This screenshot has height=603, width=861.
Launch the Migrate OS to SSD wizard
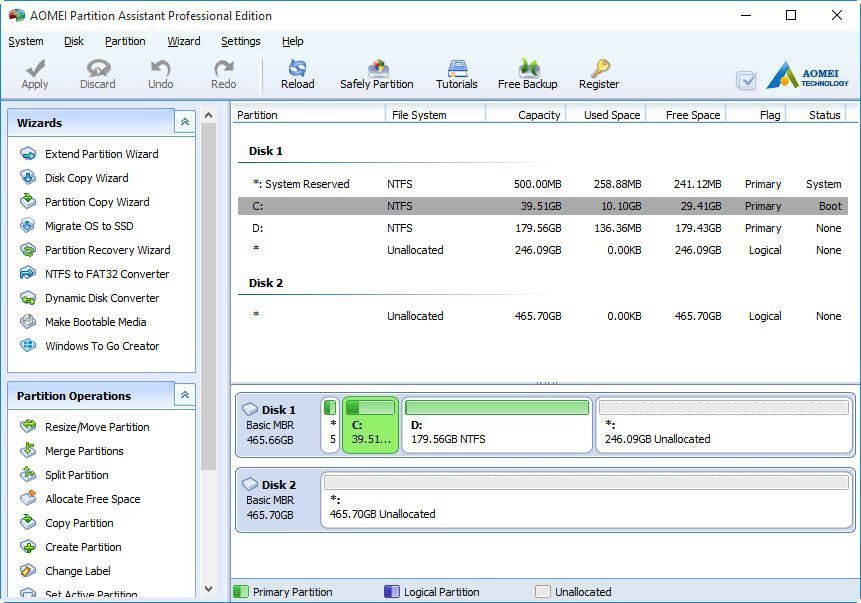88,226
